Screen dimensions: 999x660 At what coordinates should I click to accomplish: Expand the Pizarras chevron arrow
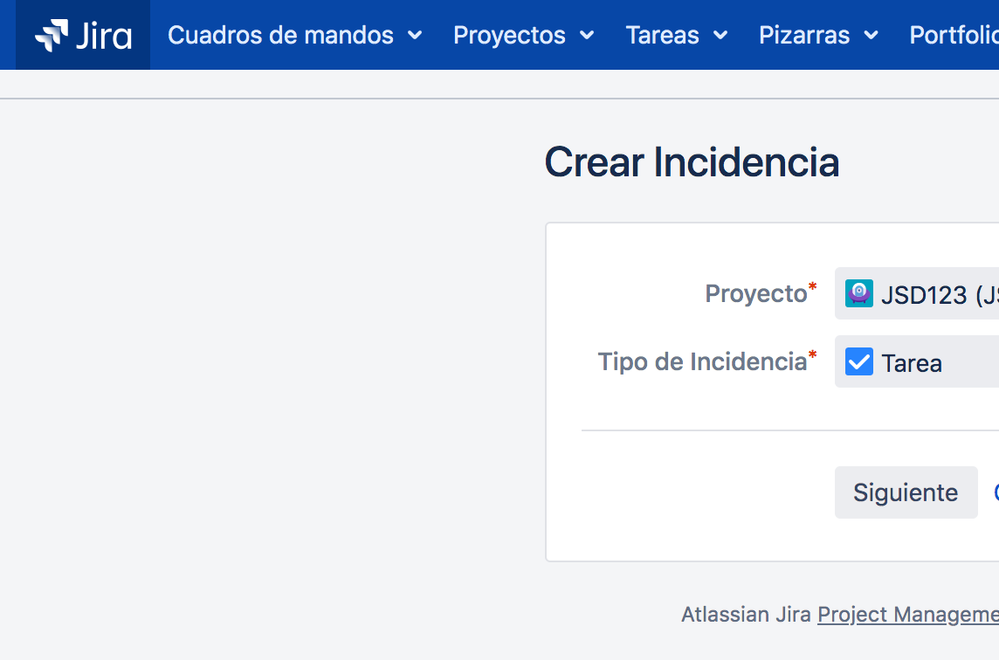[x=871, y=35]
